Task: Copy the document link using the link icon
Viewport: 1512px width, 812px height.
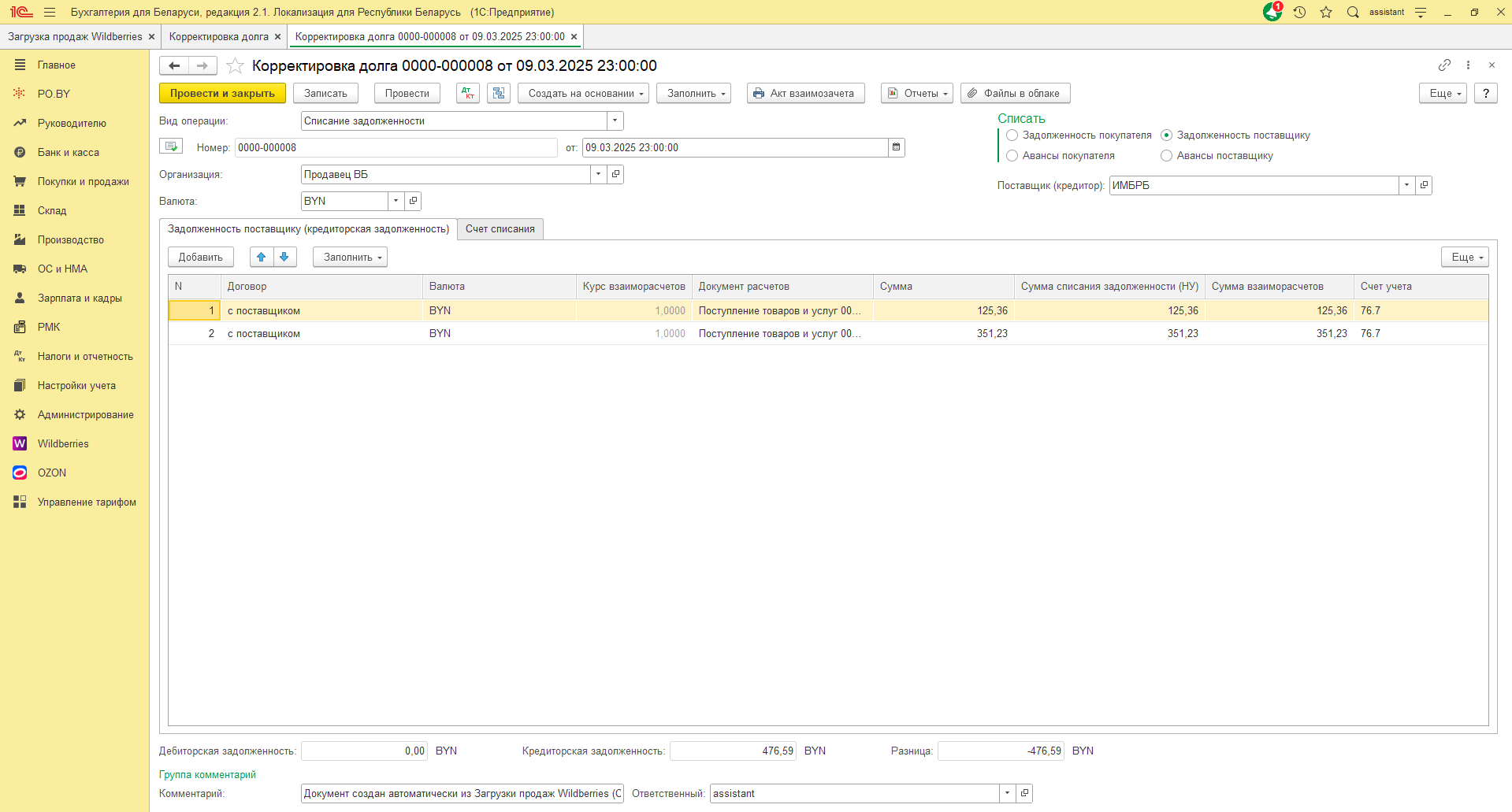Action: click(1444, 65)
